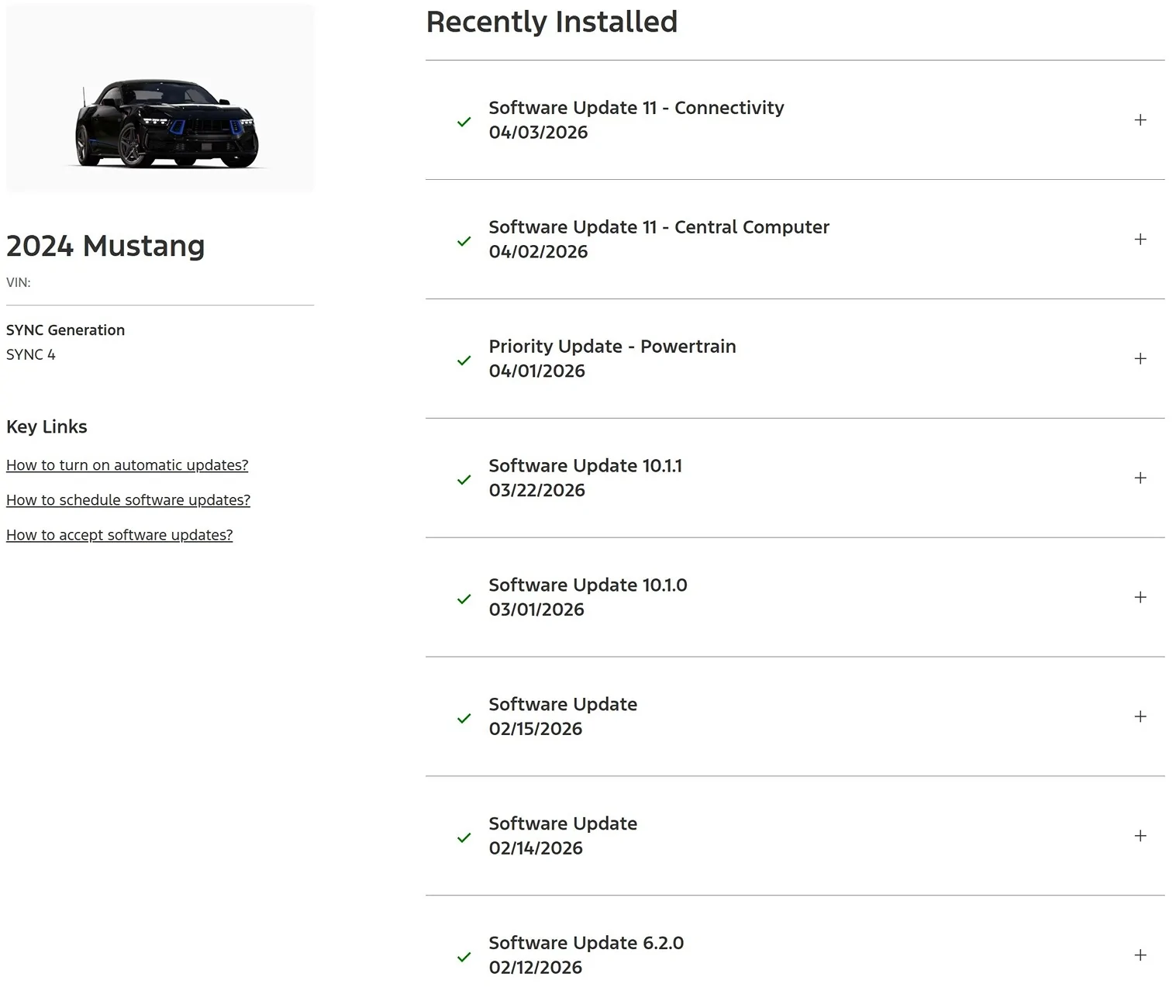Screen dimensions: 1176x1008
Task: Click green checkmark beside Software Update 10.1.0
Action: coord(464,599)
